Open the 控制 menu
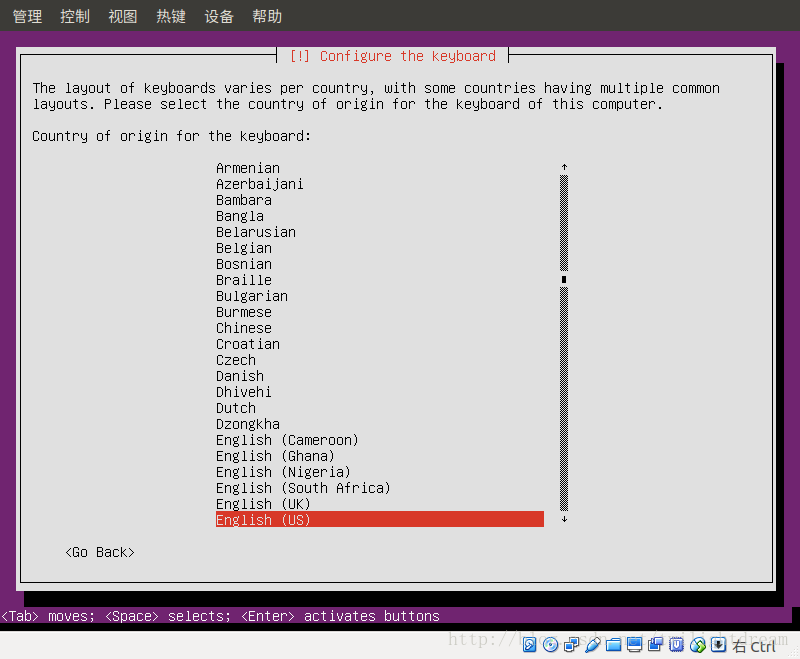 [x=74, y=15]
